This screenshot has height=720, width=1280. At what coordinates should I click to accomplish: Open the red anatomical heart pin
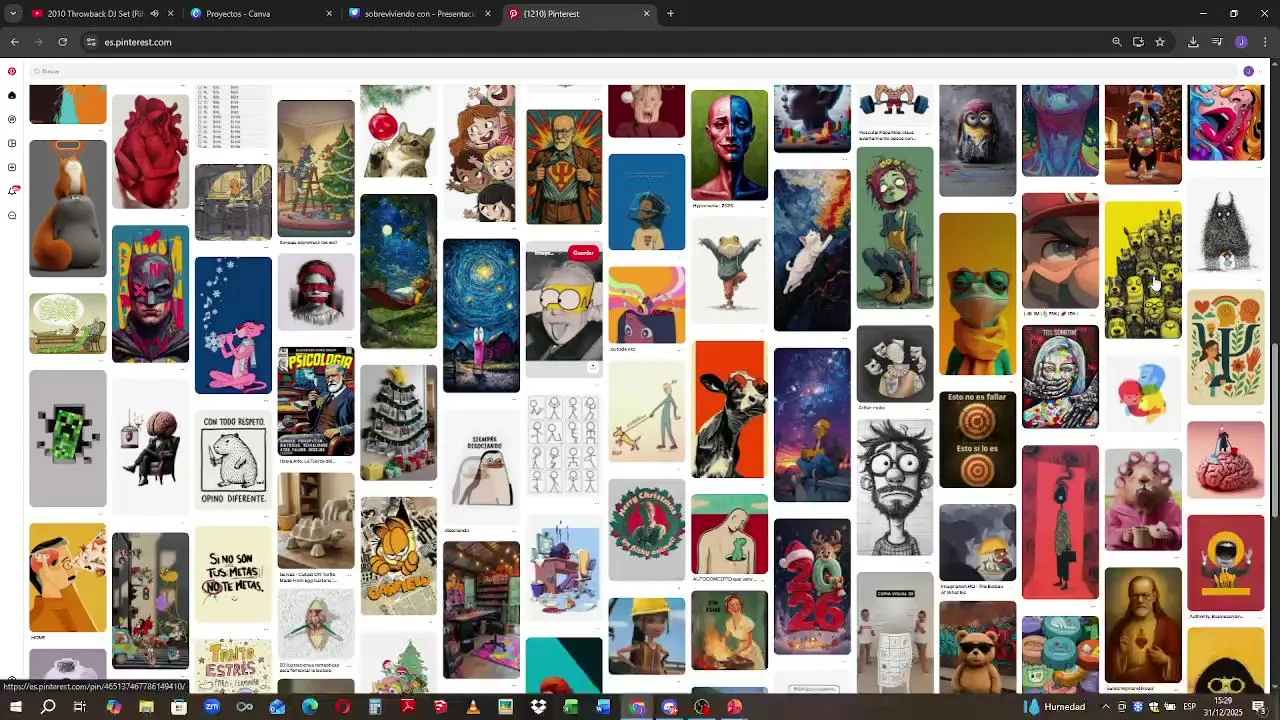150,152
